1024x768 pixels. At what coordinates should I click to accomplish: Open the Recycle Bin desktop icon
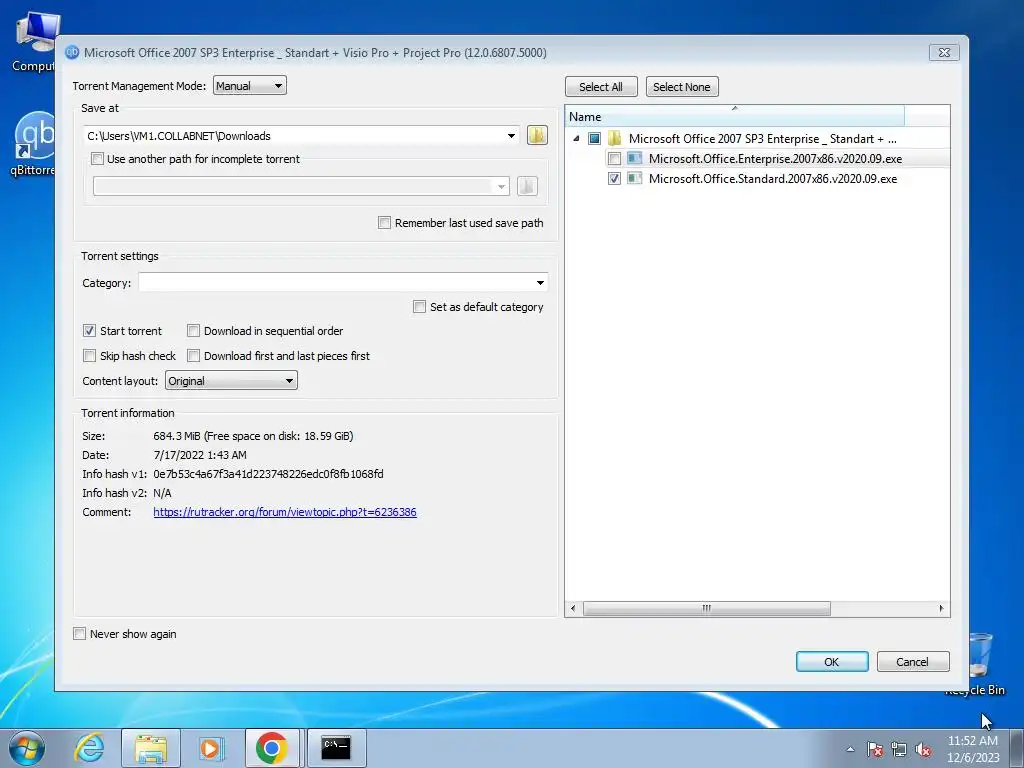(x=980, y=663)
